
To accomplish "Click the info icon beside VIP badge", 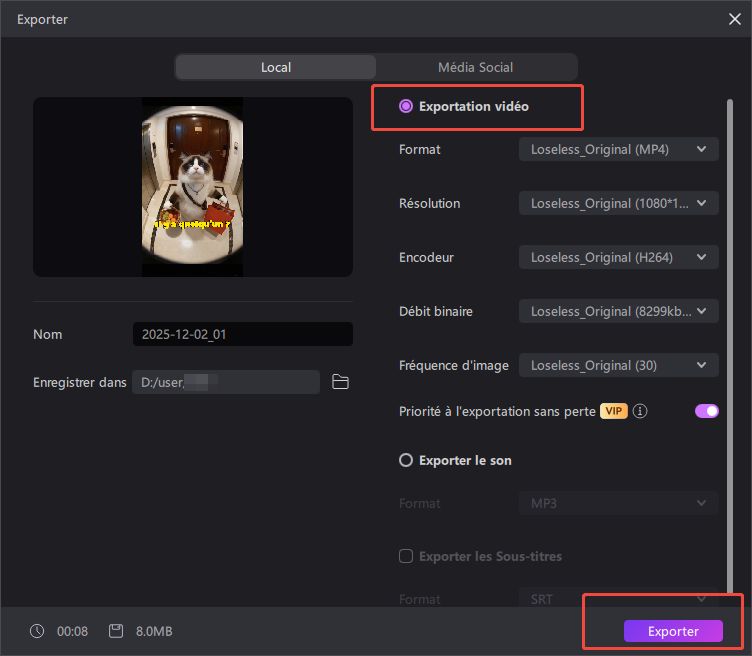I will pos(640,411).
